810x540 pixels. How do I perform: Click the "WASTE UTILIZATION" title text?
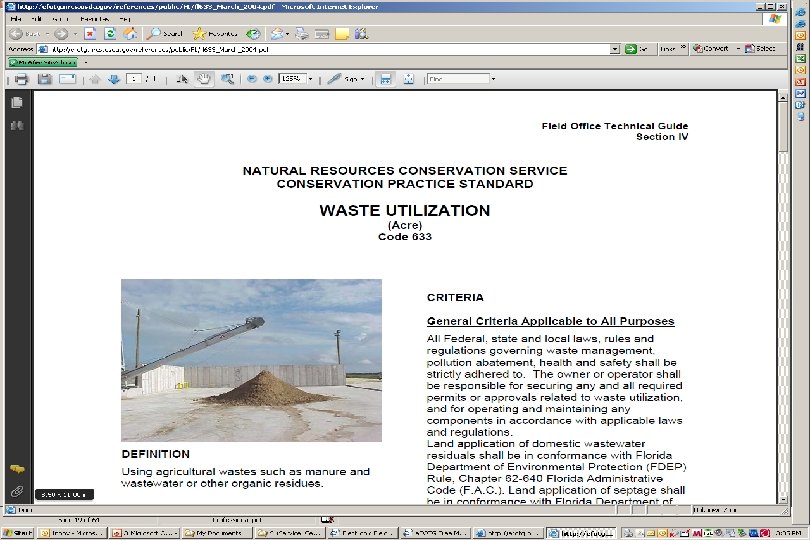click(404, 210)
